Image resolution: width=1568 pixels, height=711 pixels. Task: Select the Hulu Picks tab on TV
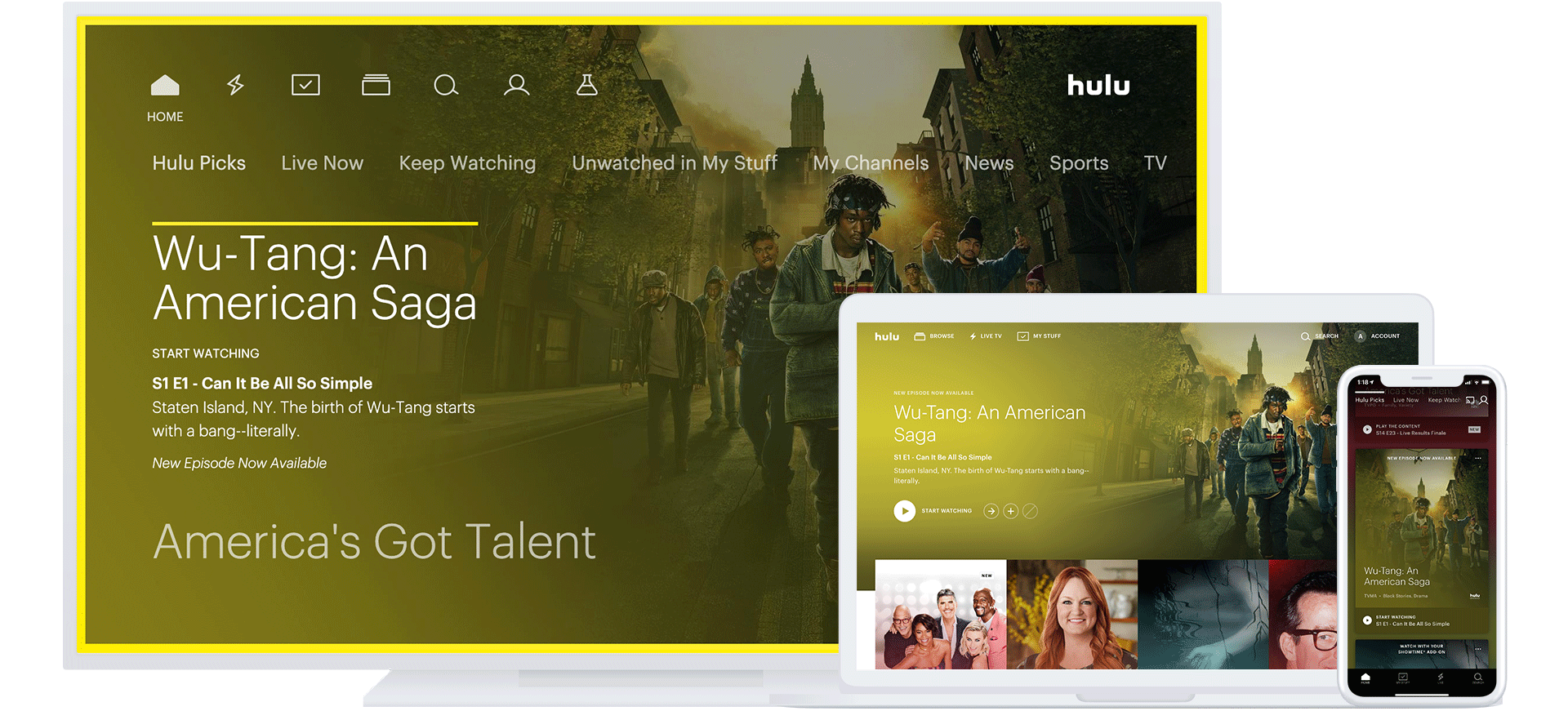(198, 163)
